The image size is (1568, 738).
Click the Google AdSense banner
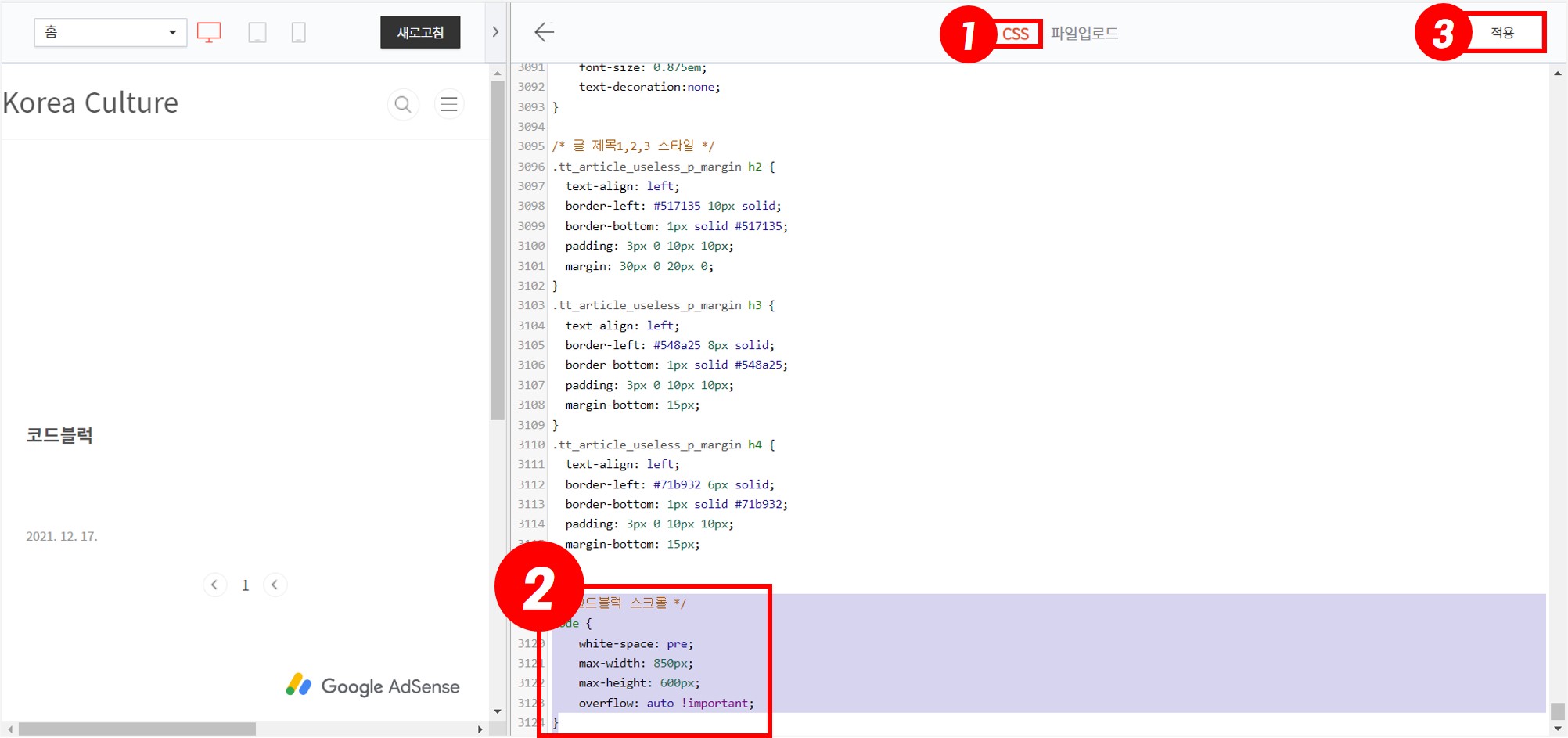click(372, 686)
